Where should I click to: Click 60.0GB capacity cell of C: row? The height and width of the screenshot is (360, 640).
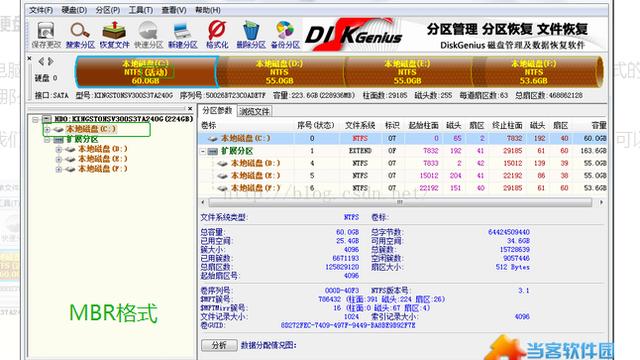pos(594,138)
